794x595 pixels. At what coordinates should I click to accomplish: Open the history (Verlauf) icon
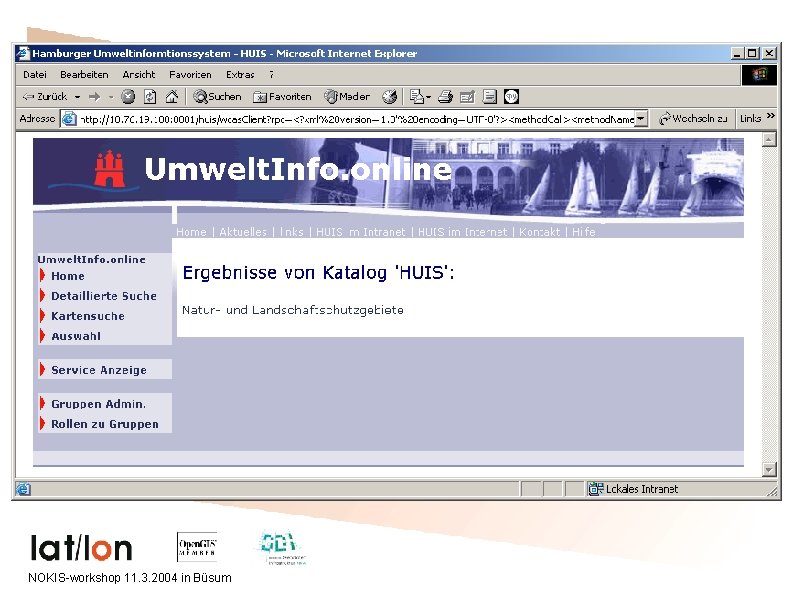pyautogui.click(x=389, y=96)
